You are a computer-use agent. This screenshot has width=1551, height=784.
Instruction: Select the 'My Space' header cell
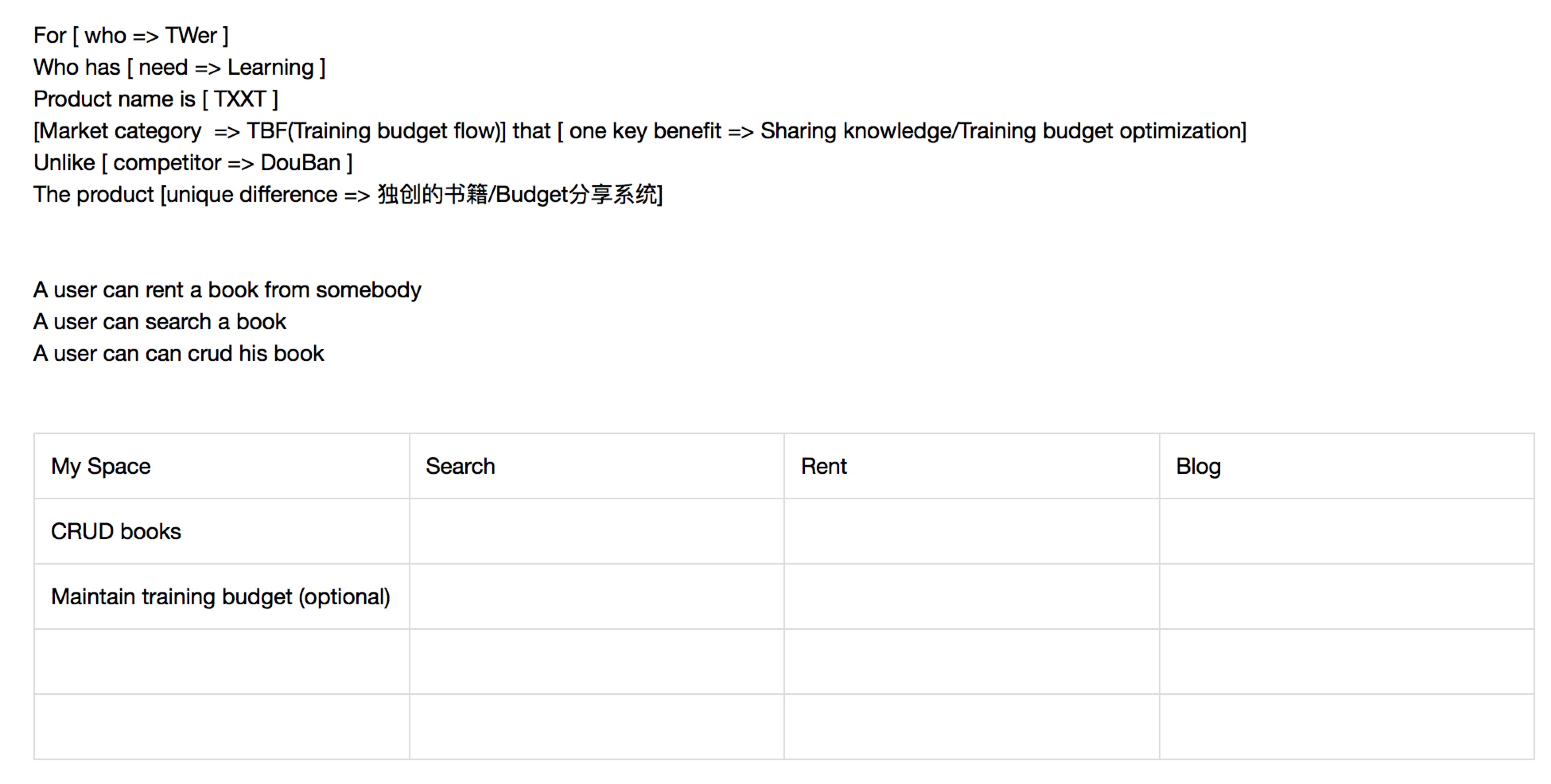[222, 466]
